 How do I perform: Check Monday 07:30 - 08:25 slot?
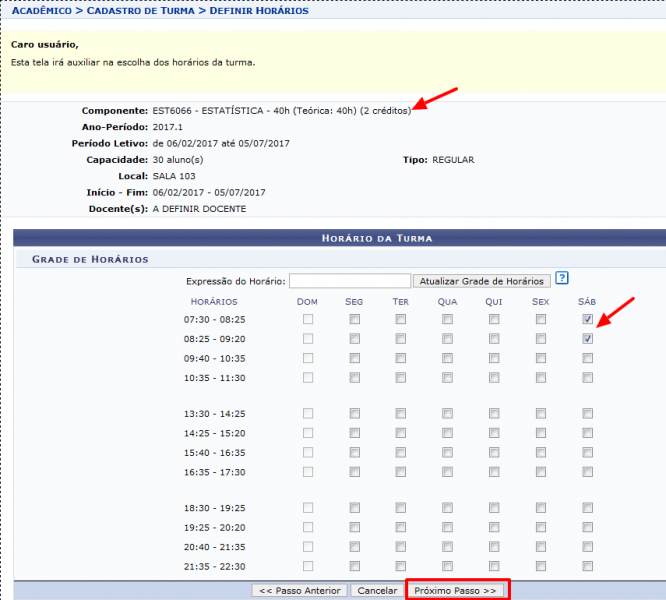(x=354, y=320)
